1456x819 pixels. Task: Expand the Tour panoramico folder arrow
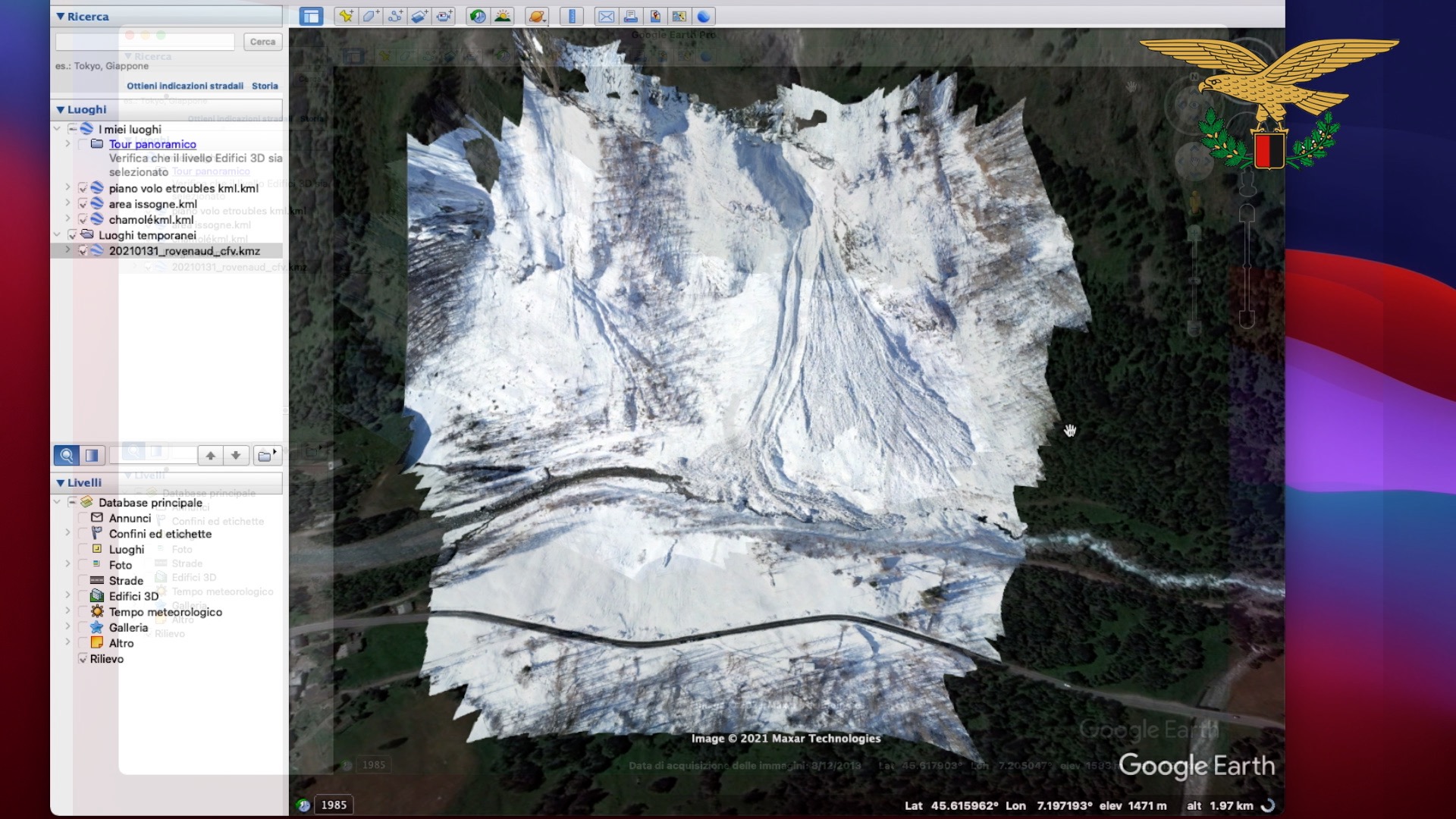67,144
